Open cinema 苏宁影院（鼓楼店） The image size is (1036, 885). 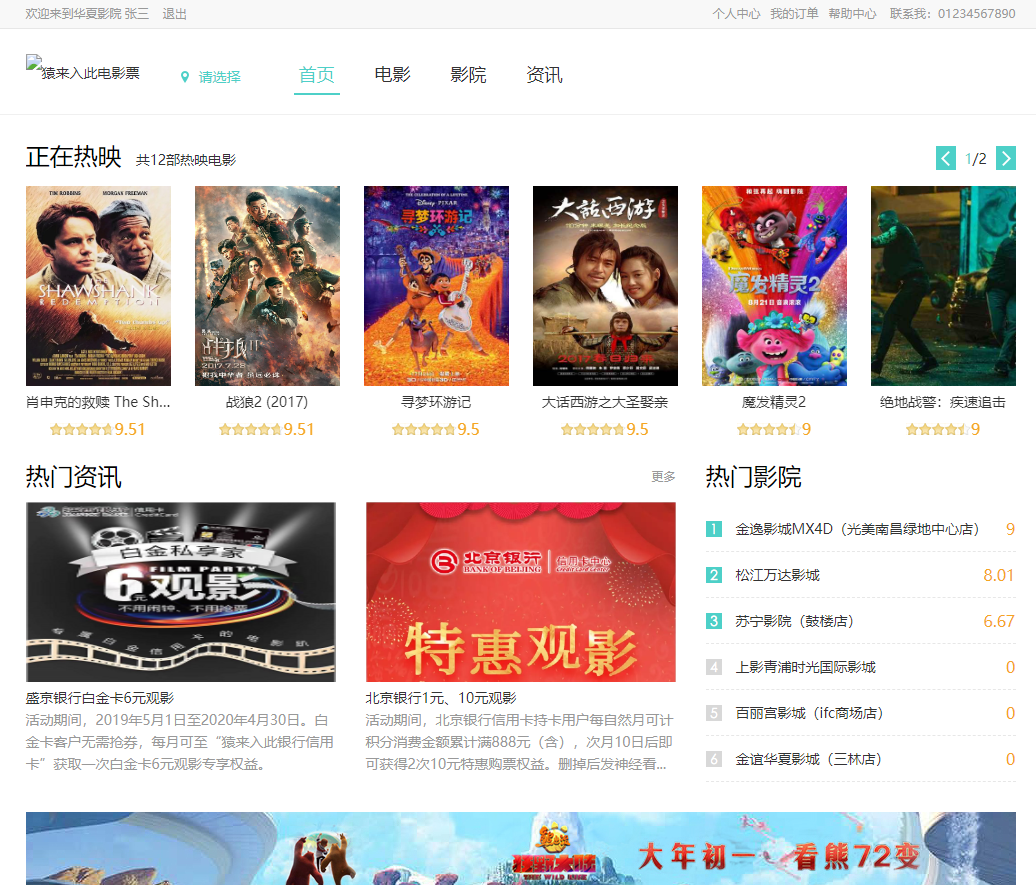tap(795, 621)
